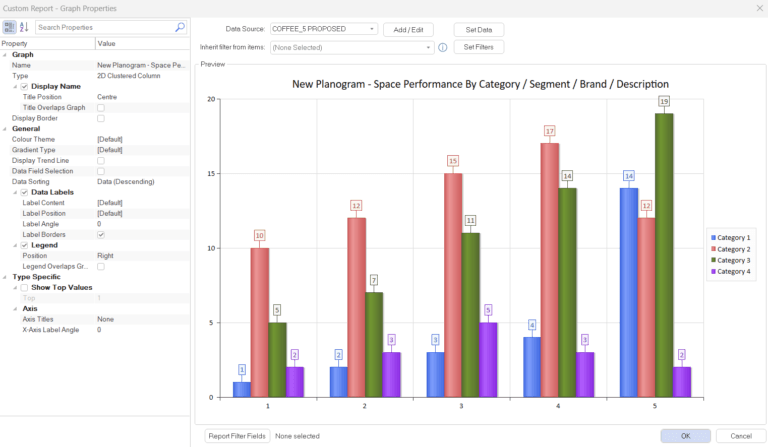Enable Display Trend Line checkbox
This screenshot has height=447, width=768.
tap(101, 161)
